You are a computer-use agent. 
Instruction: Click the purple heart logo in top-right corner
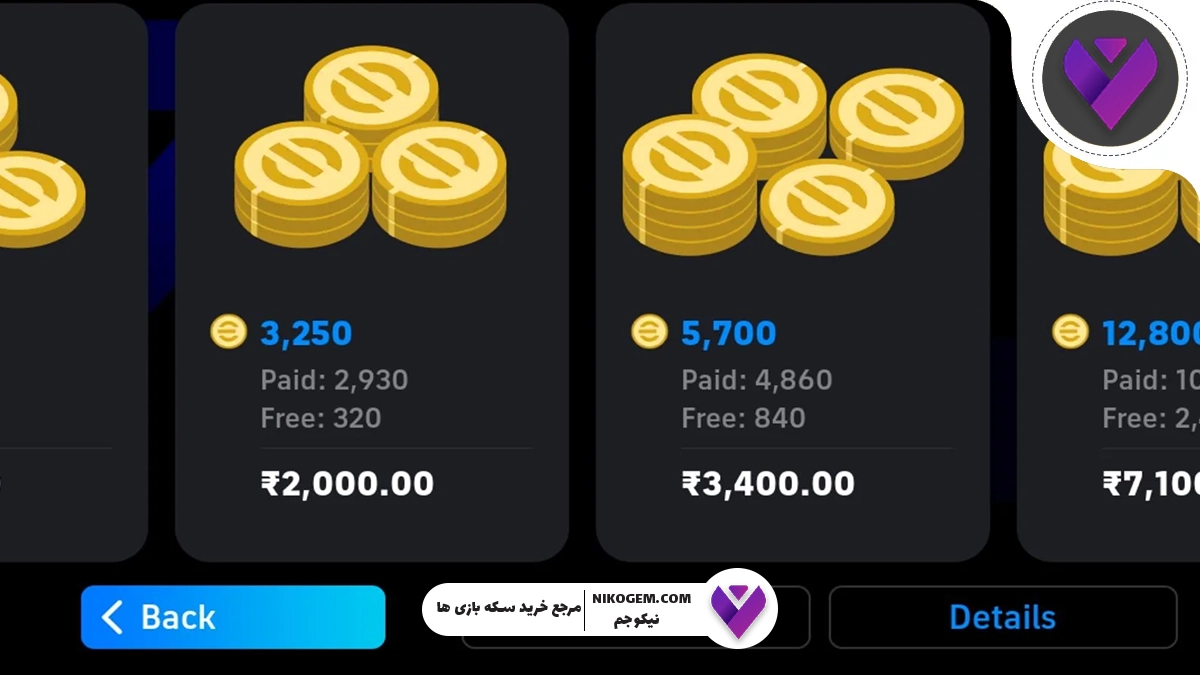pos(1107,79)
